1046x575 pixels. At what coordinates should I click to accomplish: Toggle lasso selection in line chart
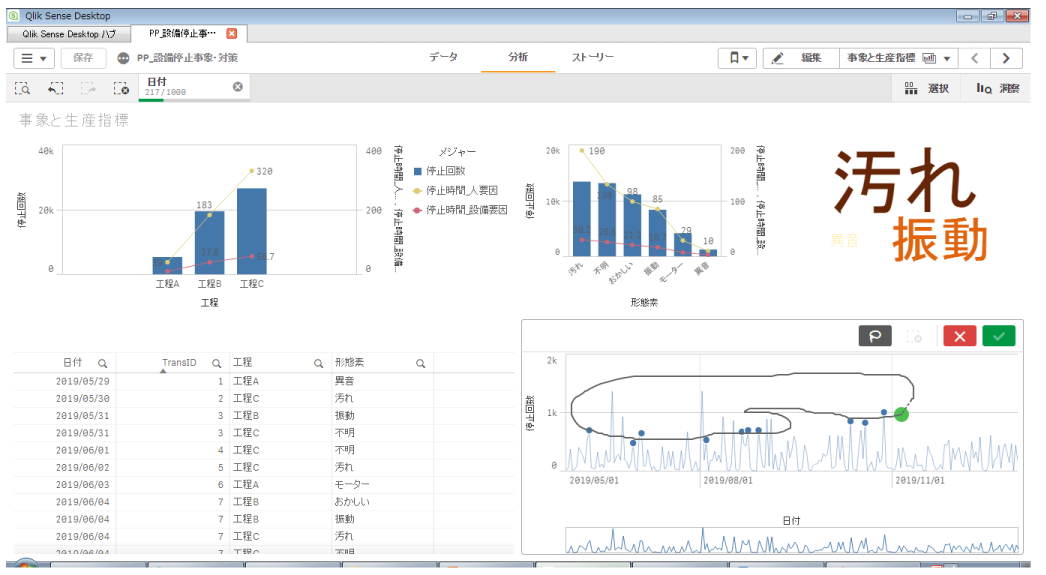pyautogui.click(x=875, y=336)
